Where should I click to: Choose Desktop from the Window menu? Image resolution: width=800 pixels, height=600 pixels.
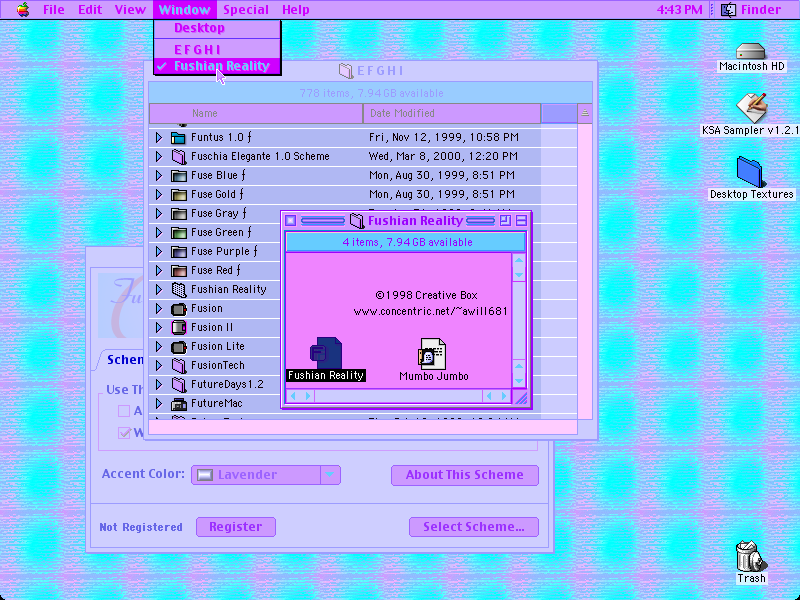217,28
